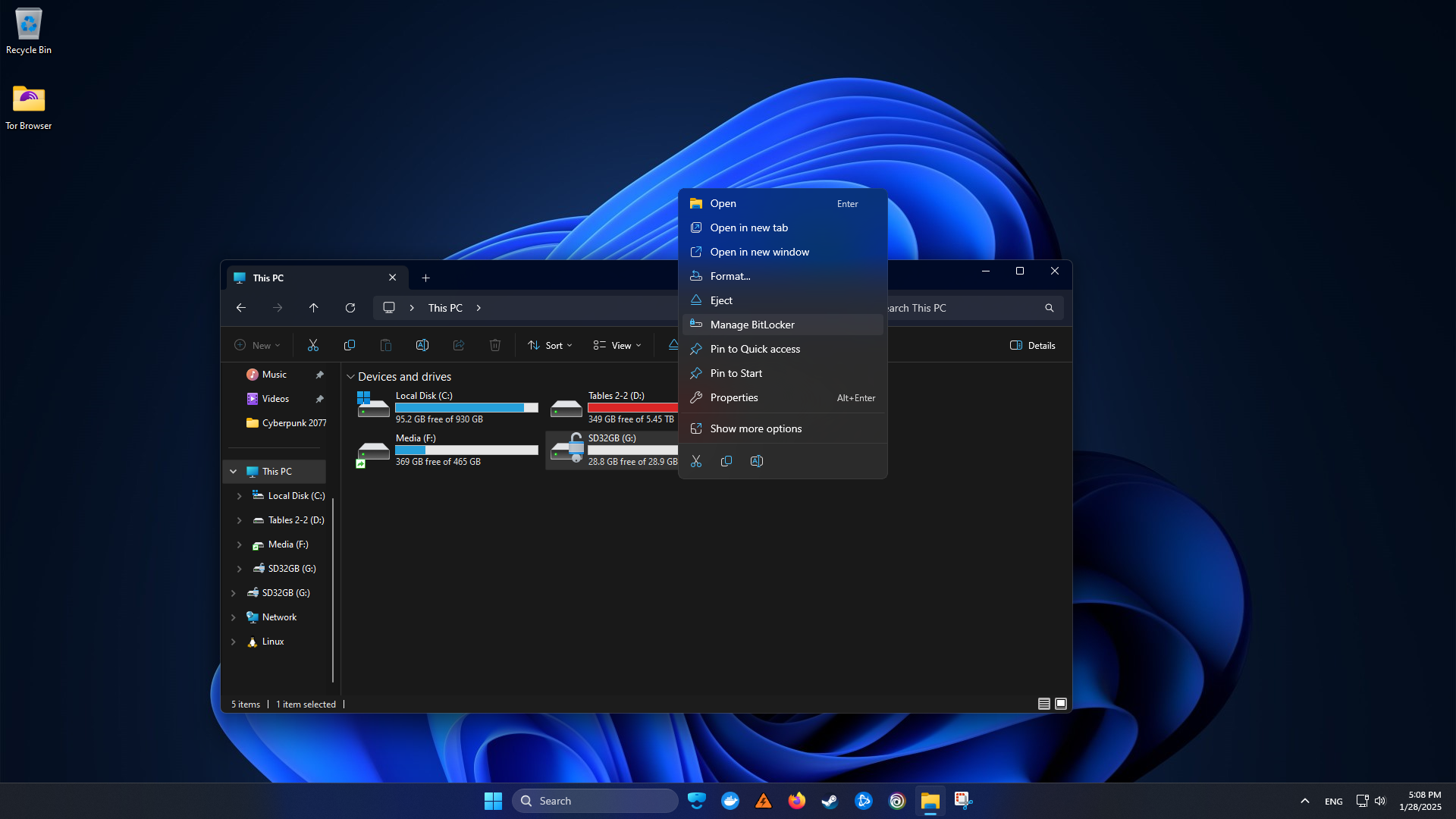The height and width of the screenshot is (819, 1456).
Task: Open Snipping Tool from the taskbar
Action: pyautogui.click(x=964, y=801)
